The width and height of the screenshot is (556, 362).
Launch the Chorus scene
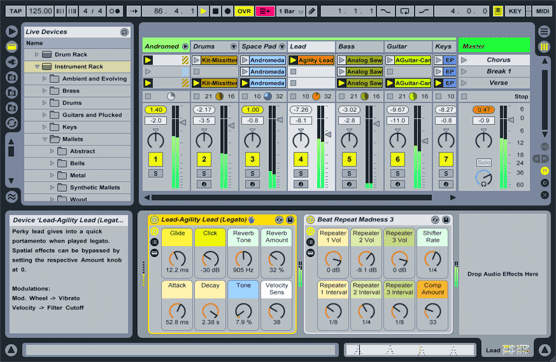[464, 60]
